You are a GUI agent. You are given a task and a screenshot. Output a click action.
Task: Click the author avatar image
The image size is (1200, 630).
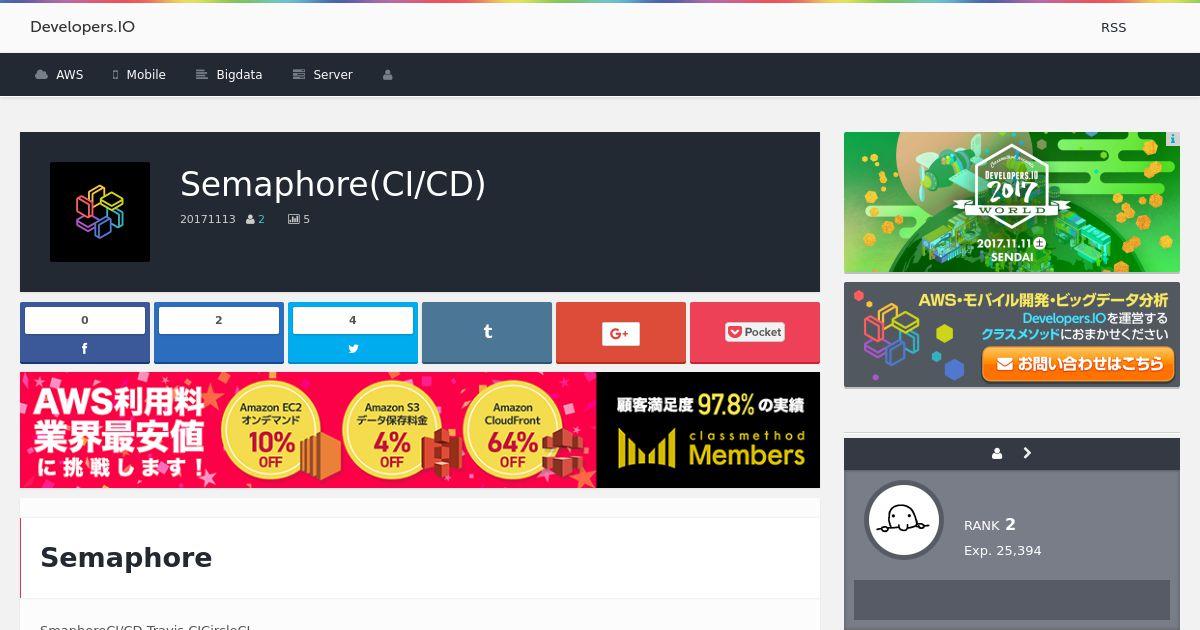point(904,520)
